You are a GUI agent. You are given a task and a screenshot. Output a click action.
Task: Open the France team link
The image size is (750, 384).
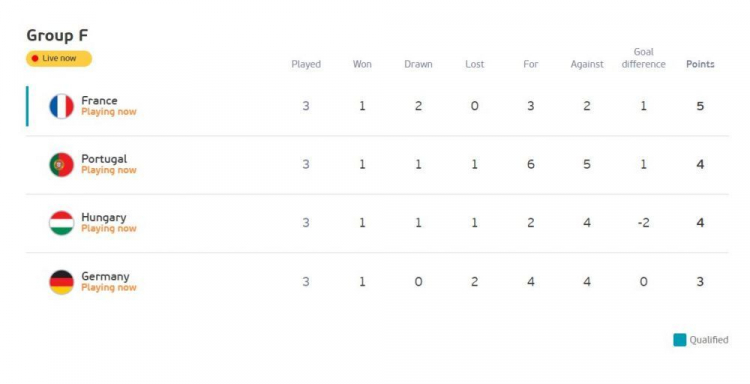[99, 100]
